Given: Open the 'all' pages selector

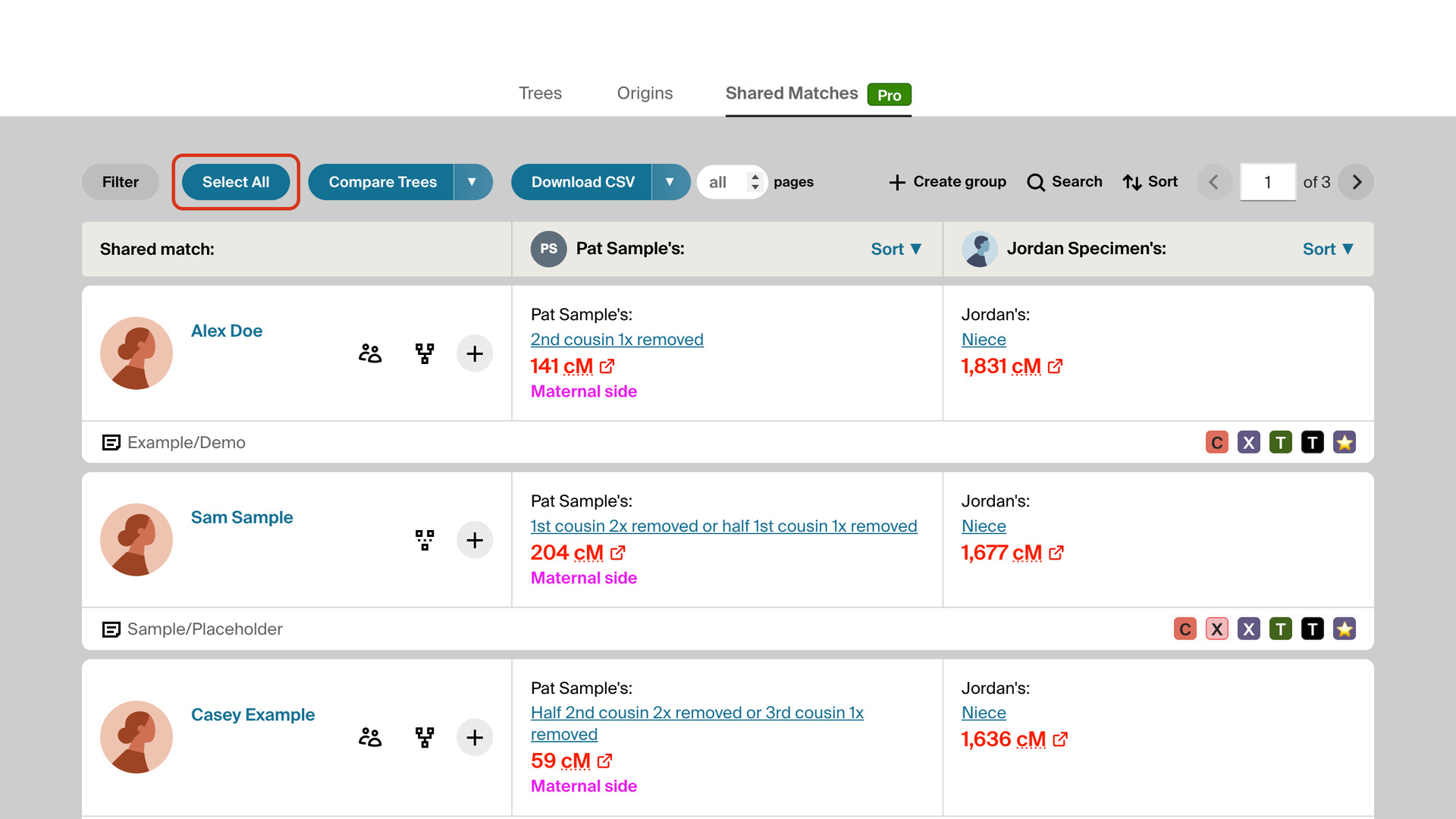Looking at the screenshot, I should click(732, 182).
